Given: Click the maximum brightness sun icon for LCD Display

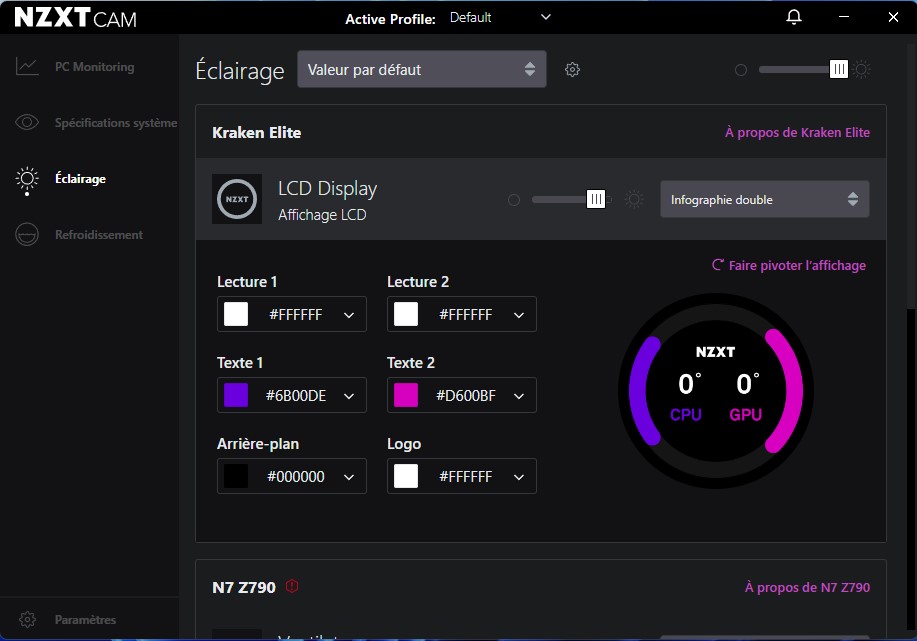Looking at the screenshot, I should point(634,200).
